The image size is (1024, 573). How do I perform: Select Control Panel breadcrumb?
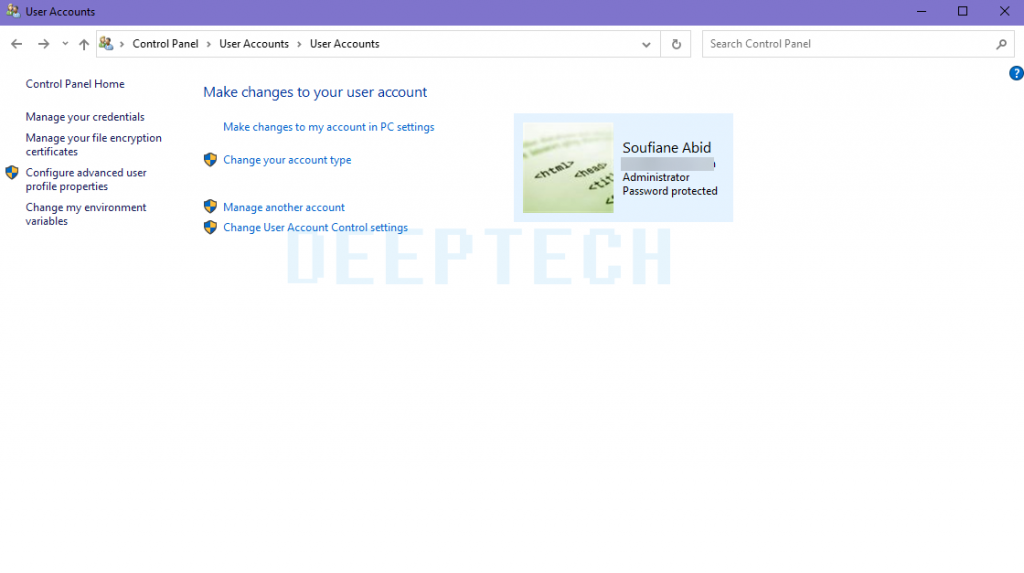[x=165, y=44]
